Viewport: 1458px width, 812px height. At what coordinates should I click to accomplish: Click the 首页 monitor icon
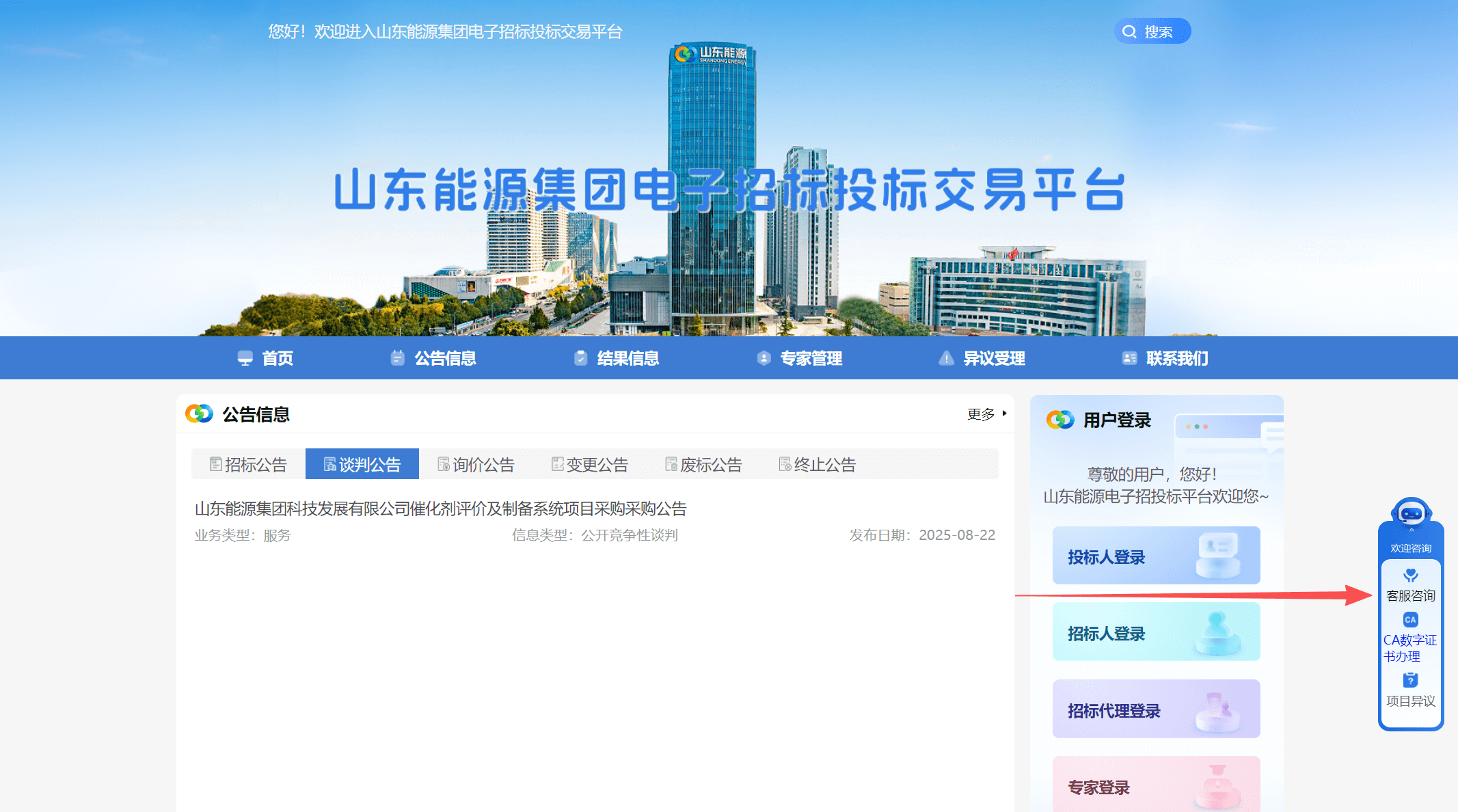click(245, 358)
